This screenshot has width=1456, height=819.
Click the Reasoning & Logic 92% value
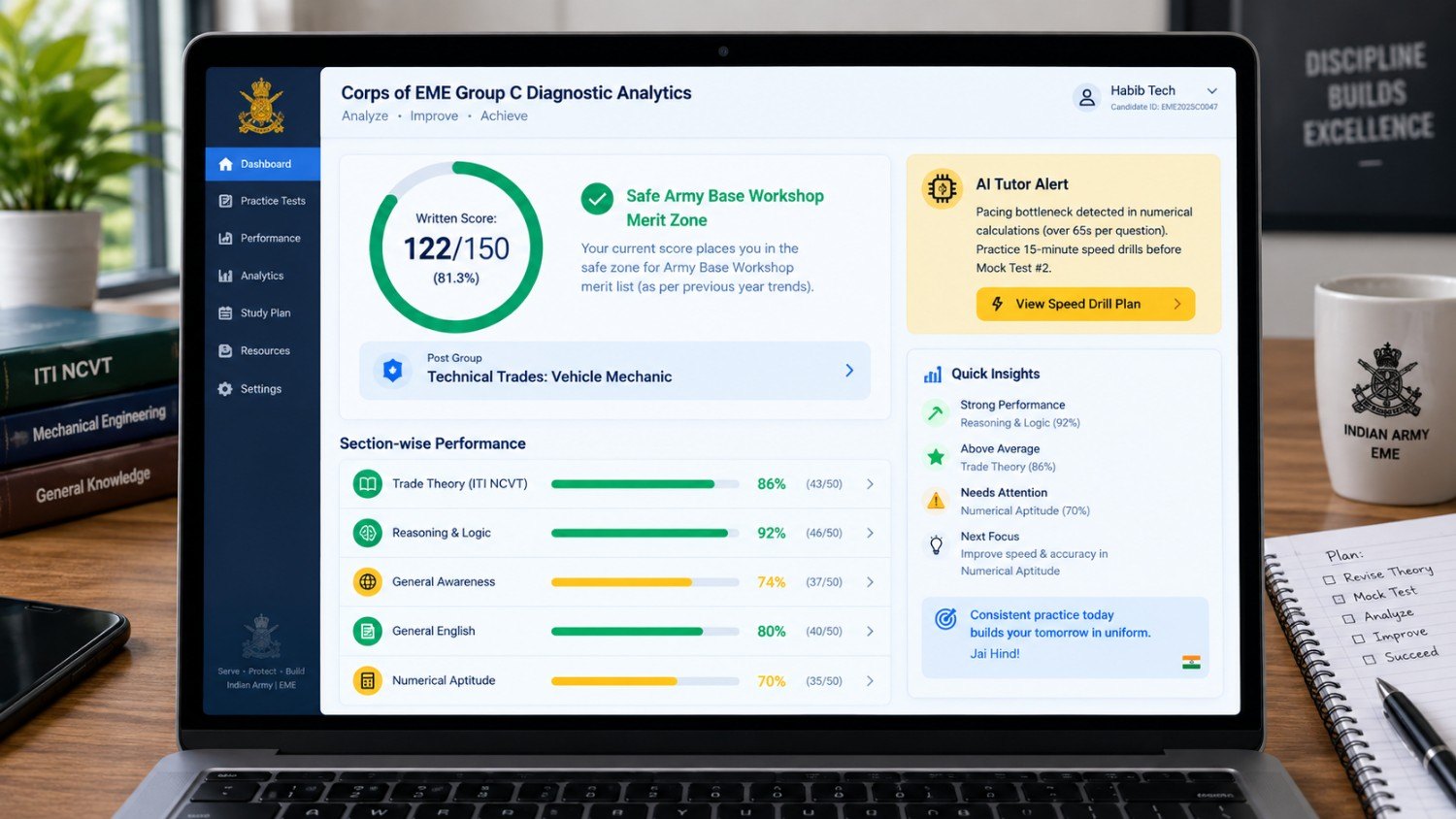click(x=772, y=534)
